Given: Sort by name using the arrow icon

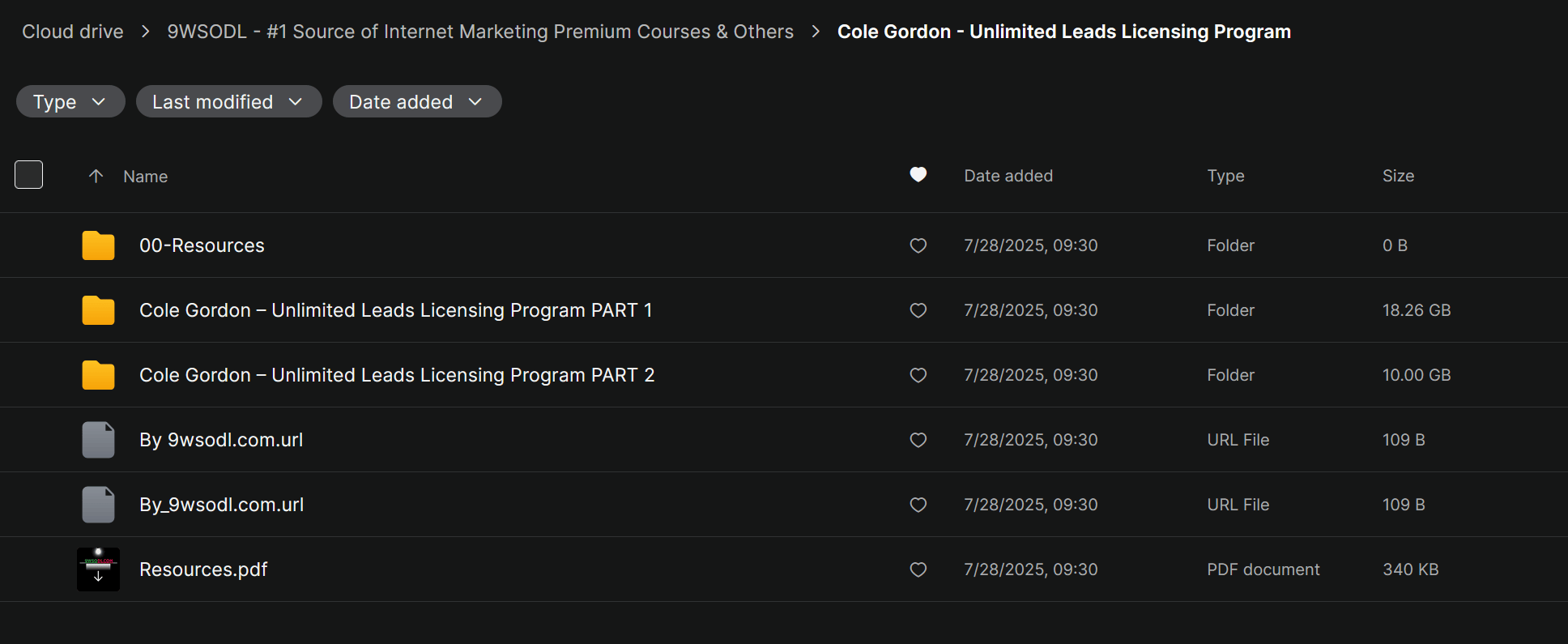Looking at the screenshot, I should (96, 176).
